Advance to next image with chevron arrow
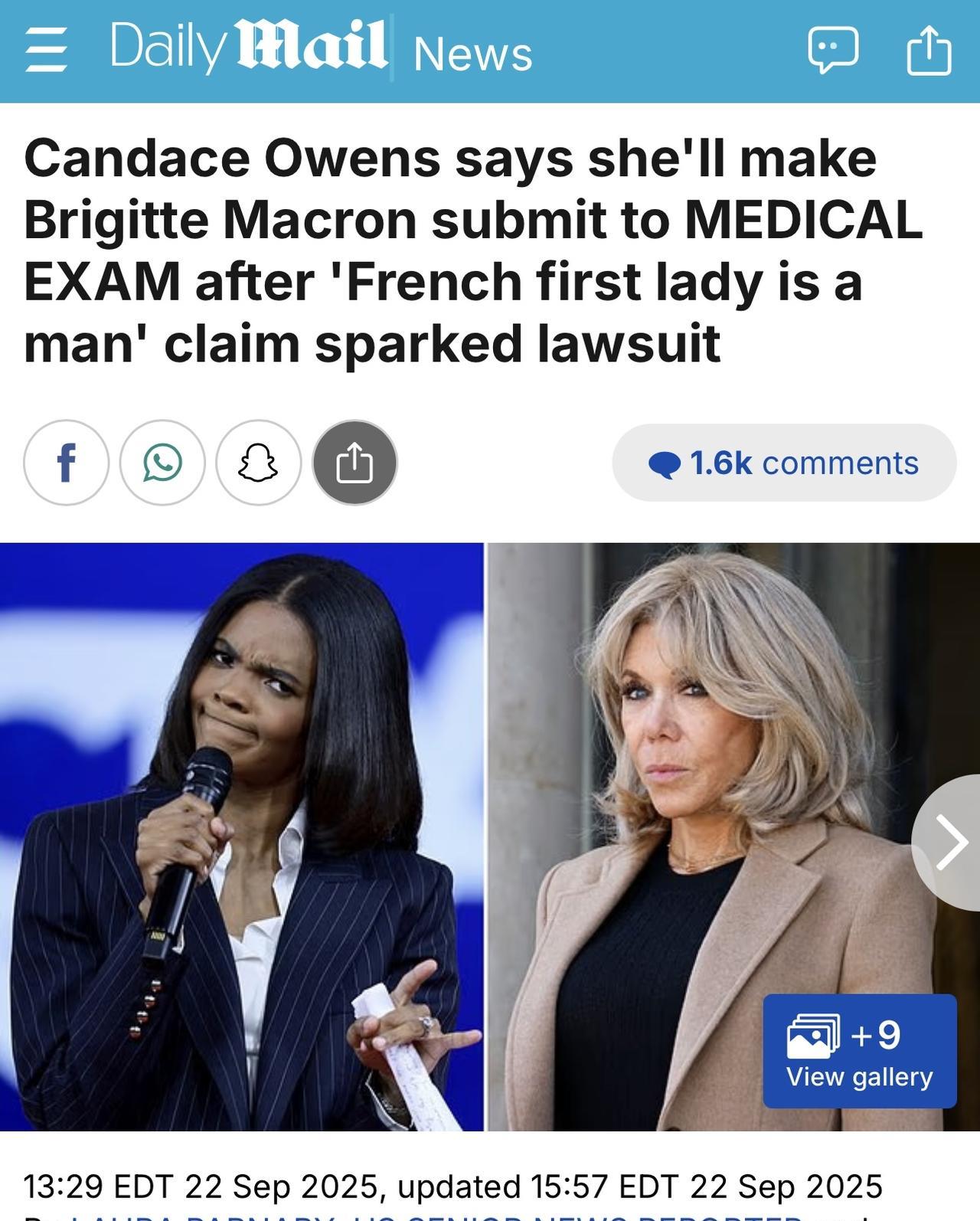 click(949, 843)
